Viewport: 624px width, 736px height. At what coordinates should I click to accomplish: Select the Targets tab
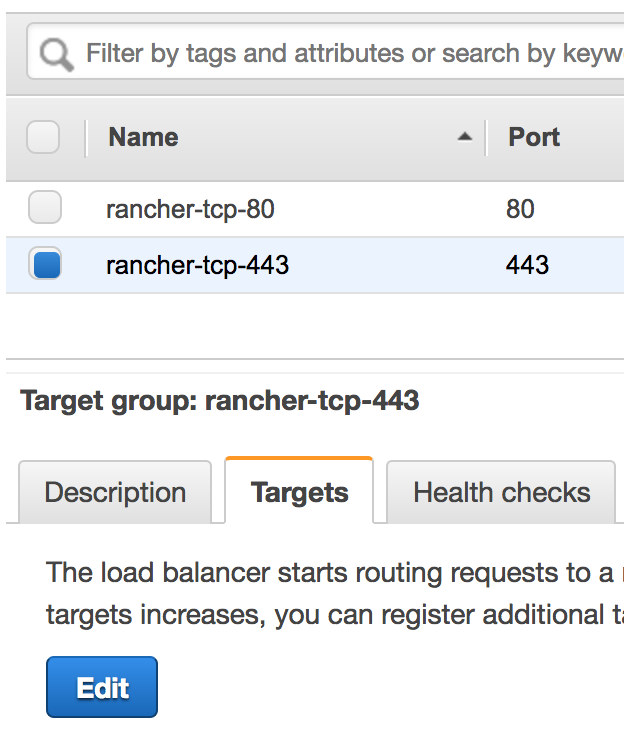[299, 492]
